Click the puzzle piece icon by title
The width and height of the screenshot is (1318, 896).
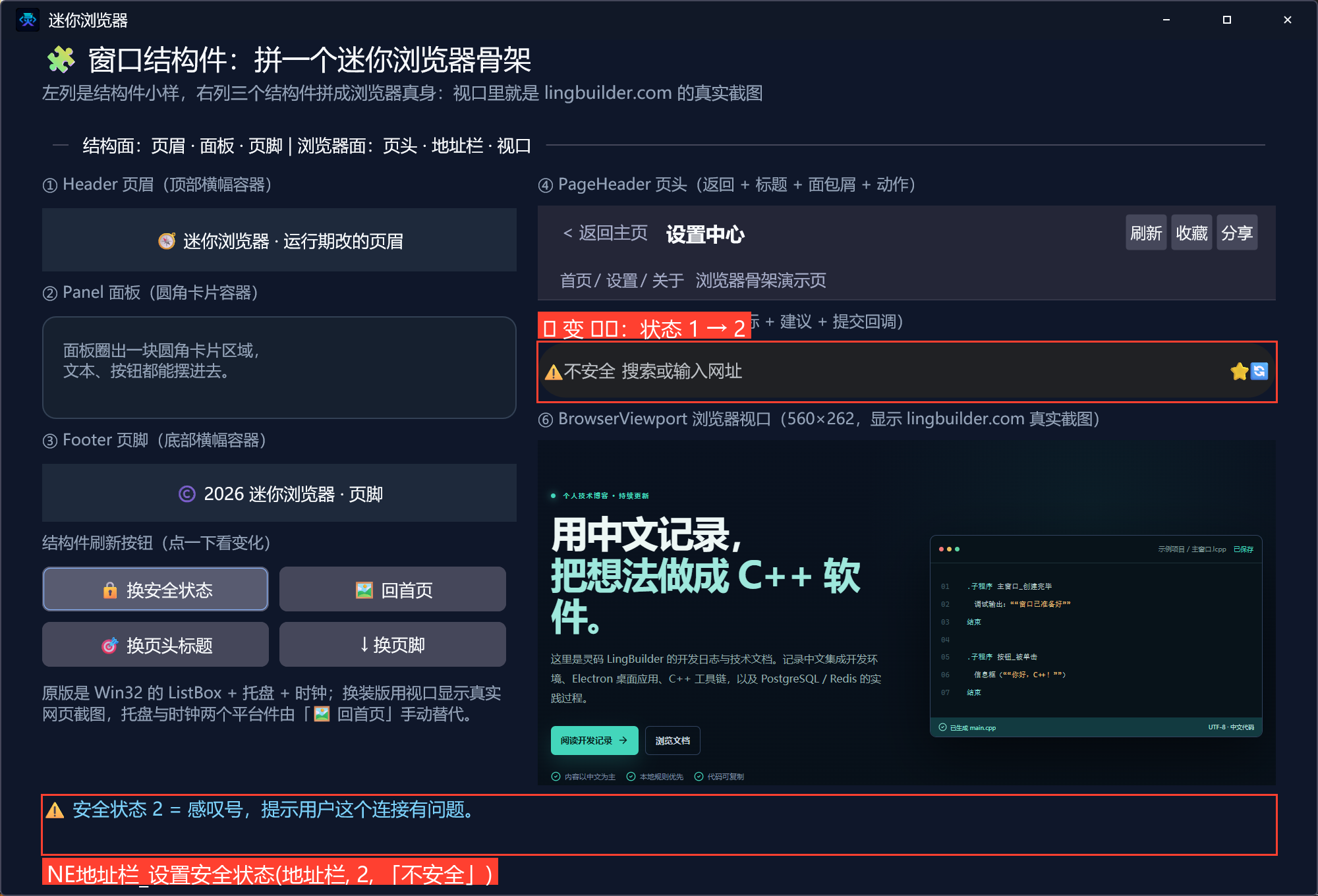(x=61, y=60)
